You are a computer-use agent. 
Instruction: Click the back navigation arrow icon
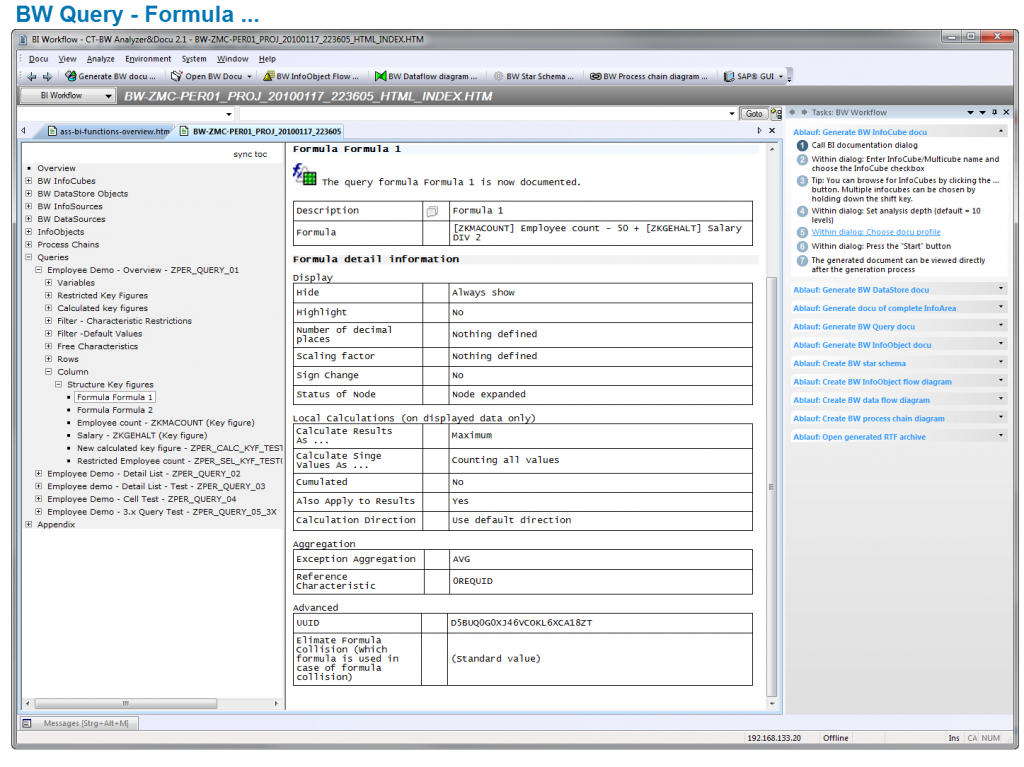33,76
